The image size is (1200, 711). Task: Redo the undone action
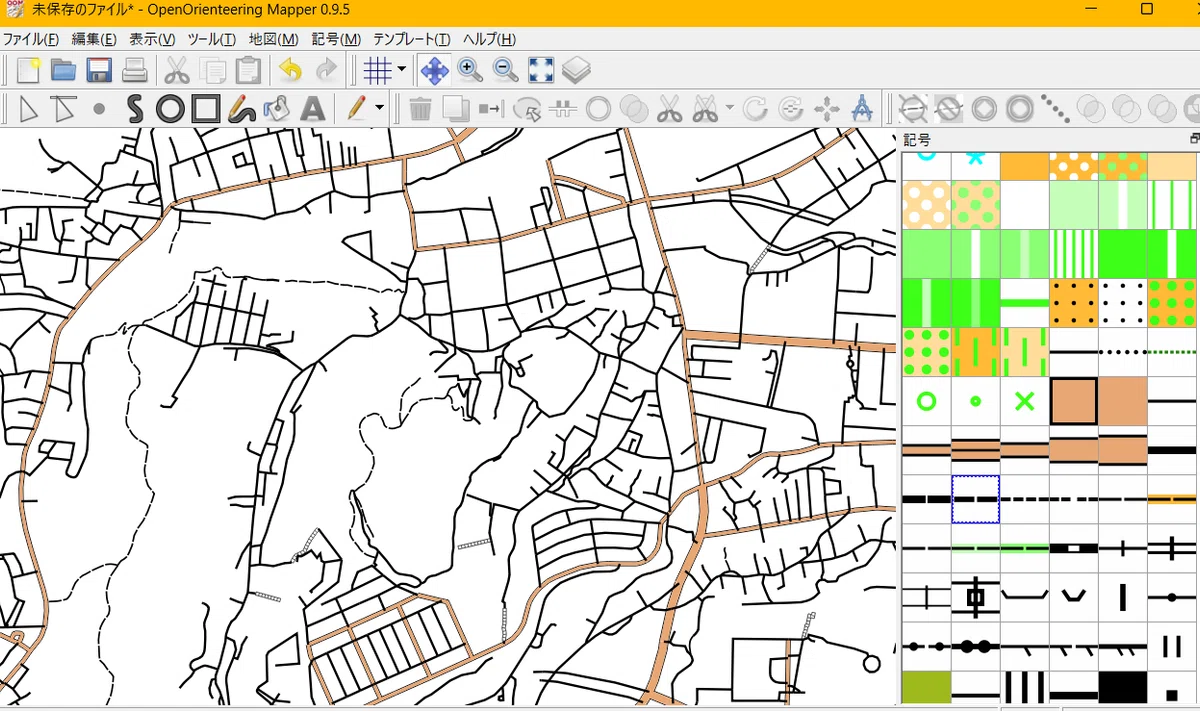point(326,70)
